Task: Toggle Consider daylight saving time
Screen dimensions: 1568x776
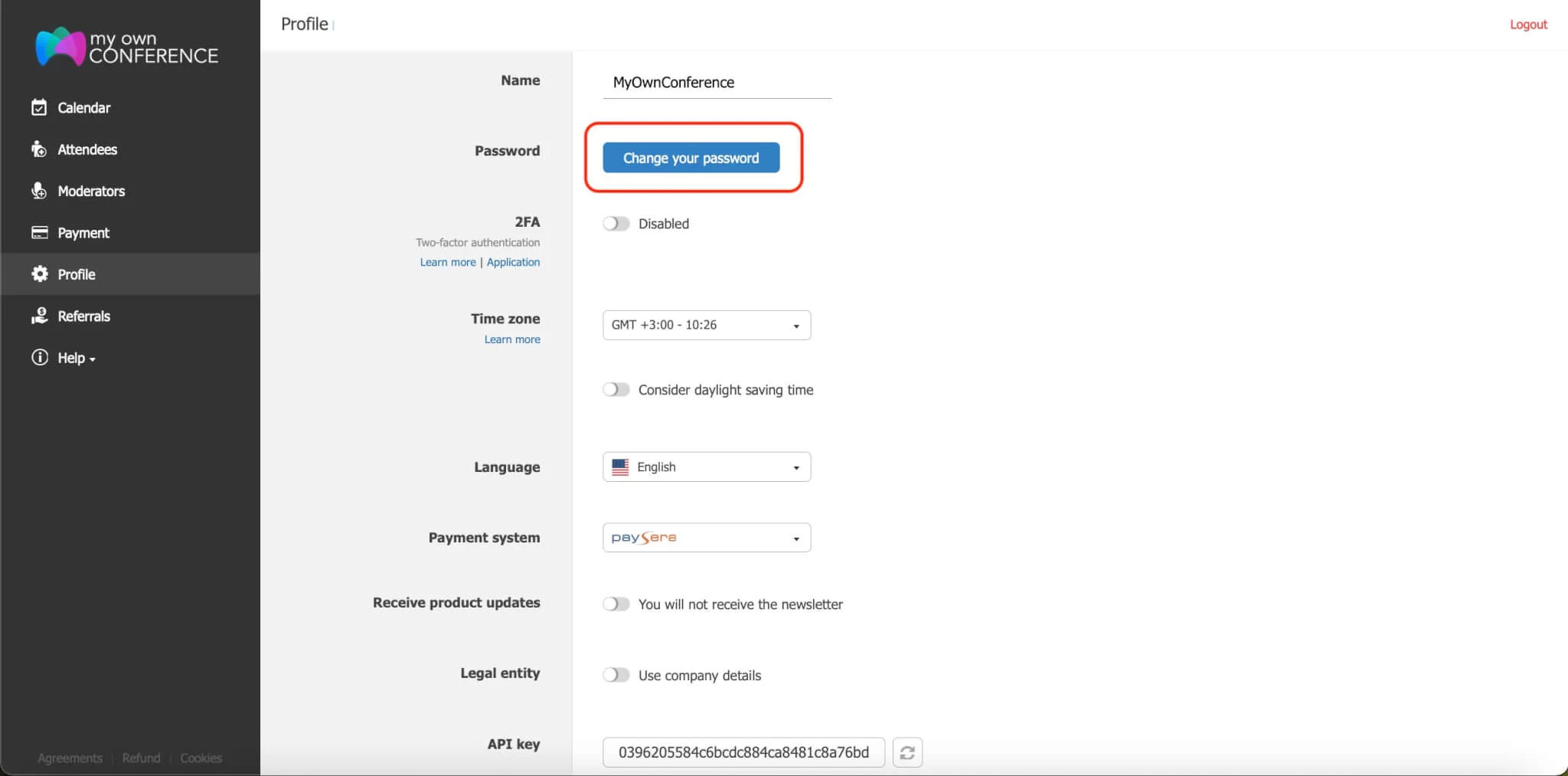Action: (616, 389)
